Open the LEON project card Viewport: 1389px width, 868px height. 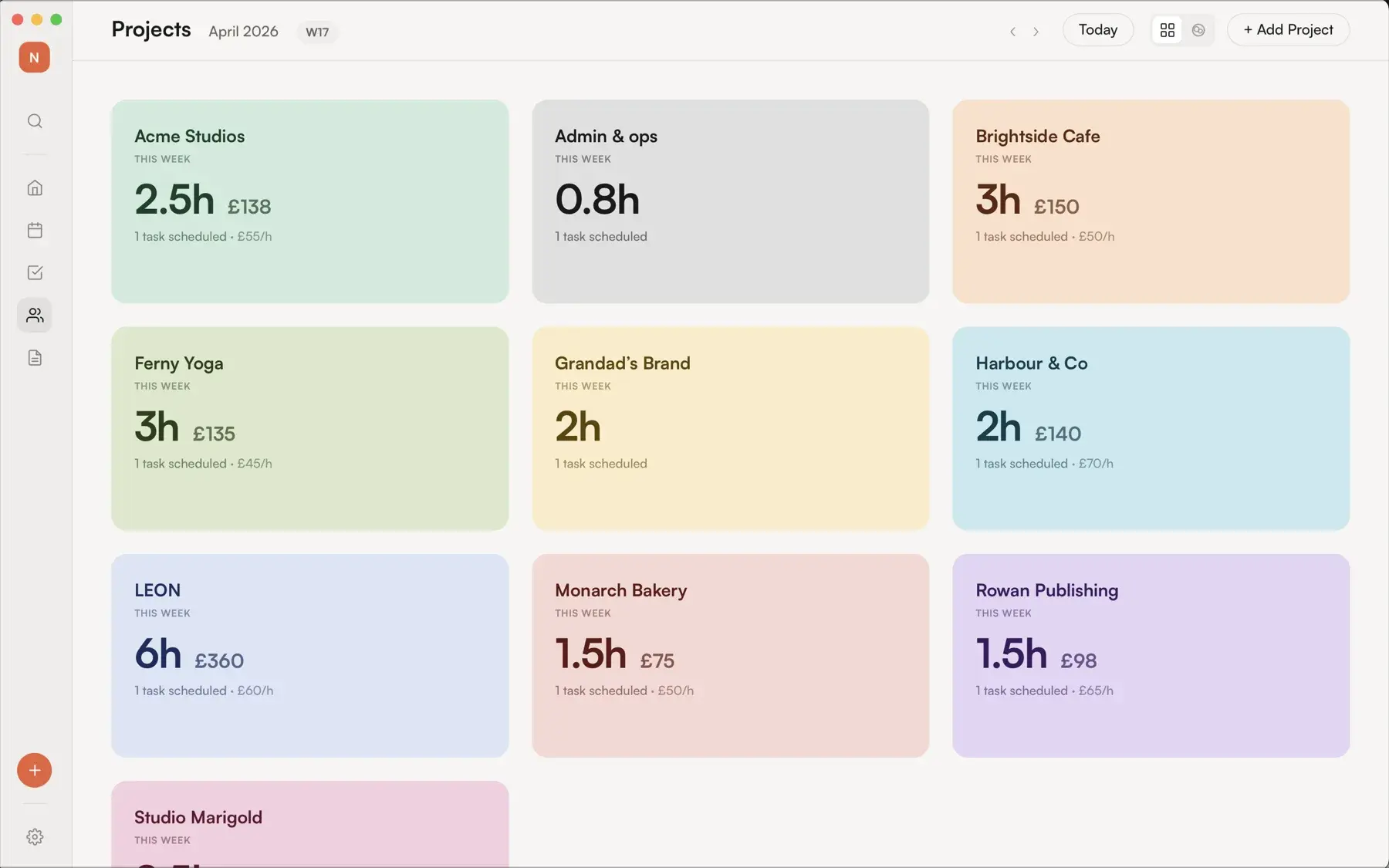coord(310,655)
